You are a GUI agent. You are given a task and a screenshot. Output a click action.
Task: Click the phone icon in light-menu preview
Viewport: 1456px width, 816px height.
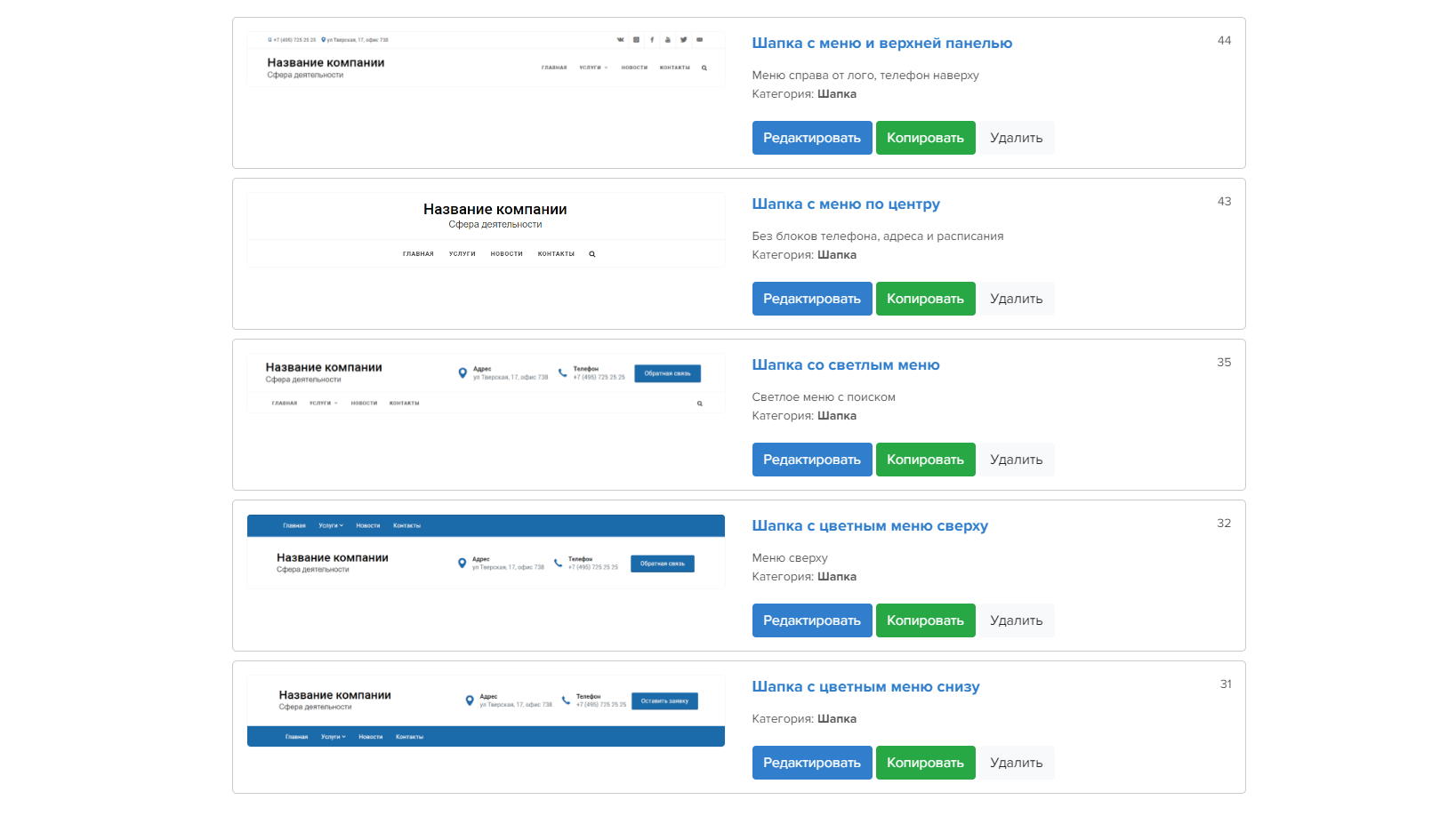[x=563, y=372]
